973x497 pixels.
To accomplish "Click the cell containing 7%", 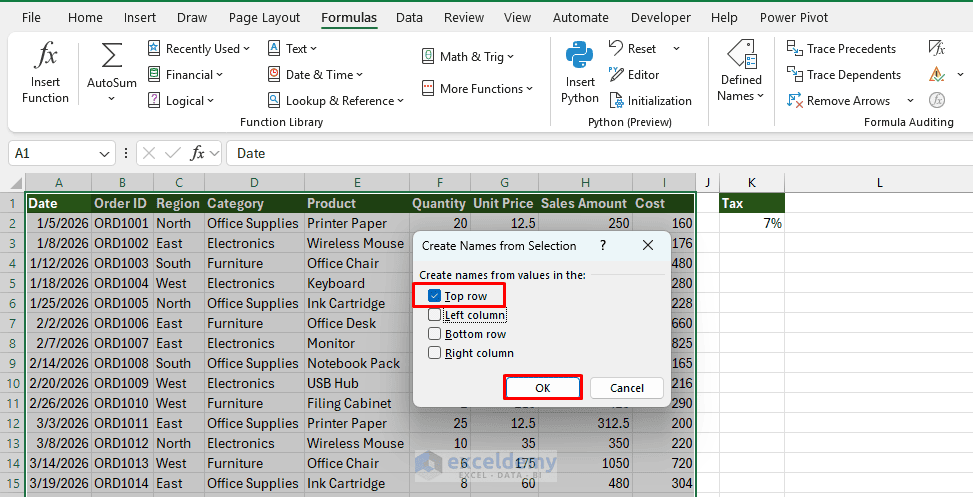I will 751,223.
